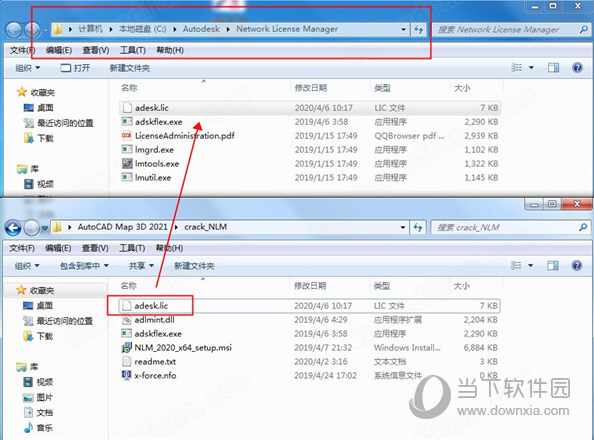Select lmtools.exe file
The height and width of the screenshot is (440, 594).
(310, 164)
